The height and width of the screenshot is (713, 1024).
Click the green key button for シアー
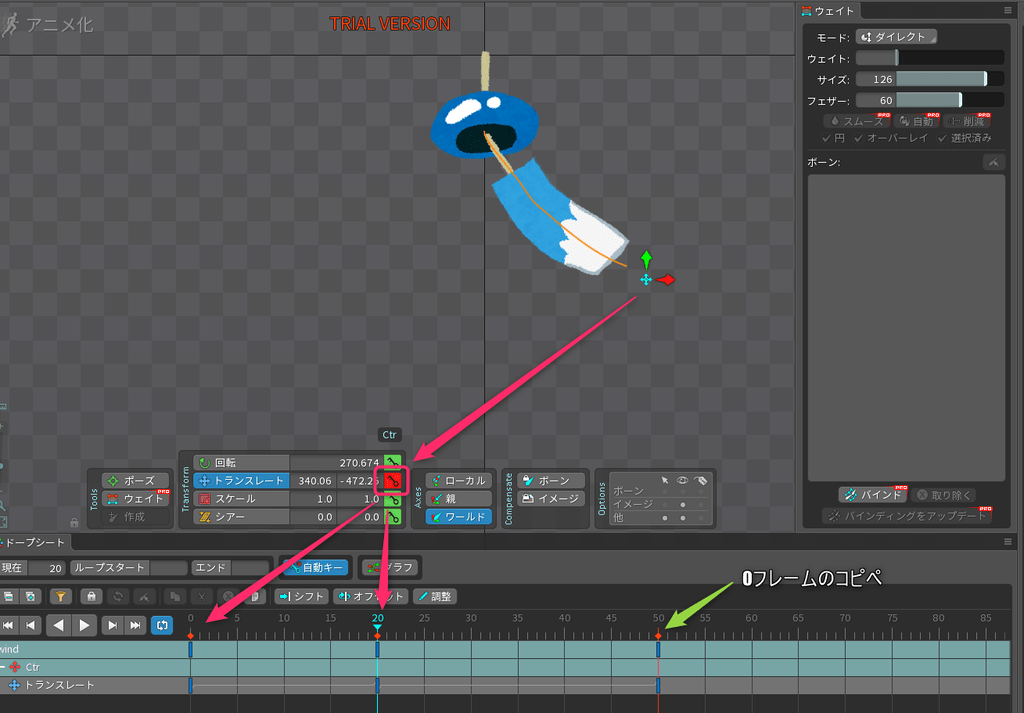[x=392, y=516]
